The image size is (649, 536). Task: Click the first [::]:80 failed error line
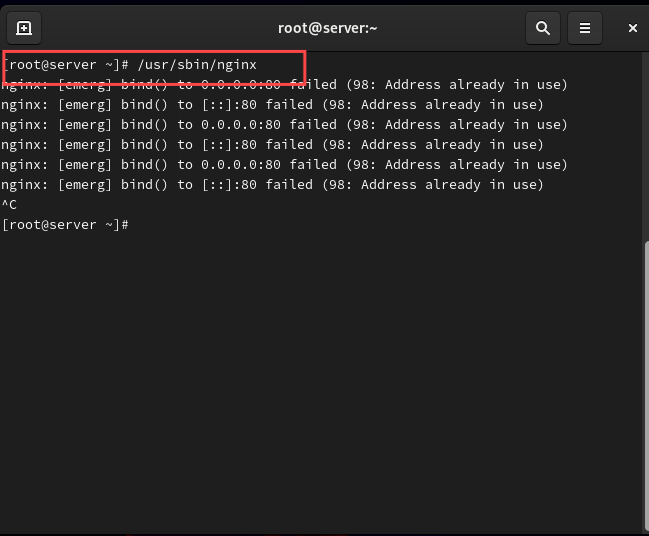[x=272, y=105]
